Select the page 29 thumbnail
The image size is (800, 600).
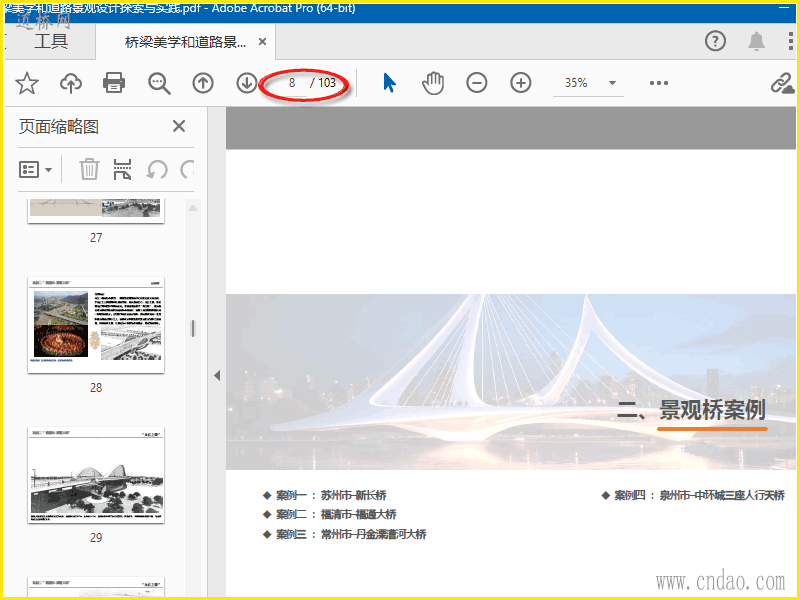[x=96, y=476]
